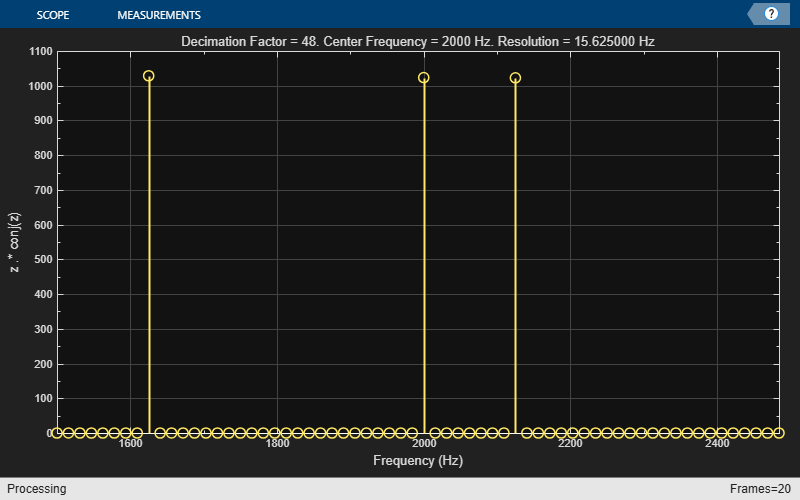800x500 pixels.
Task: Open the MEASUREMENTS tab
Action: [159, 15]
